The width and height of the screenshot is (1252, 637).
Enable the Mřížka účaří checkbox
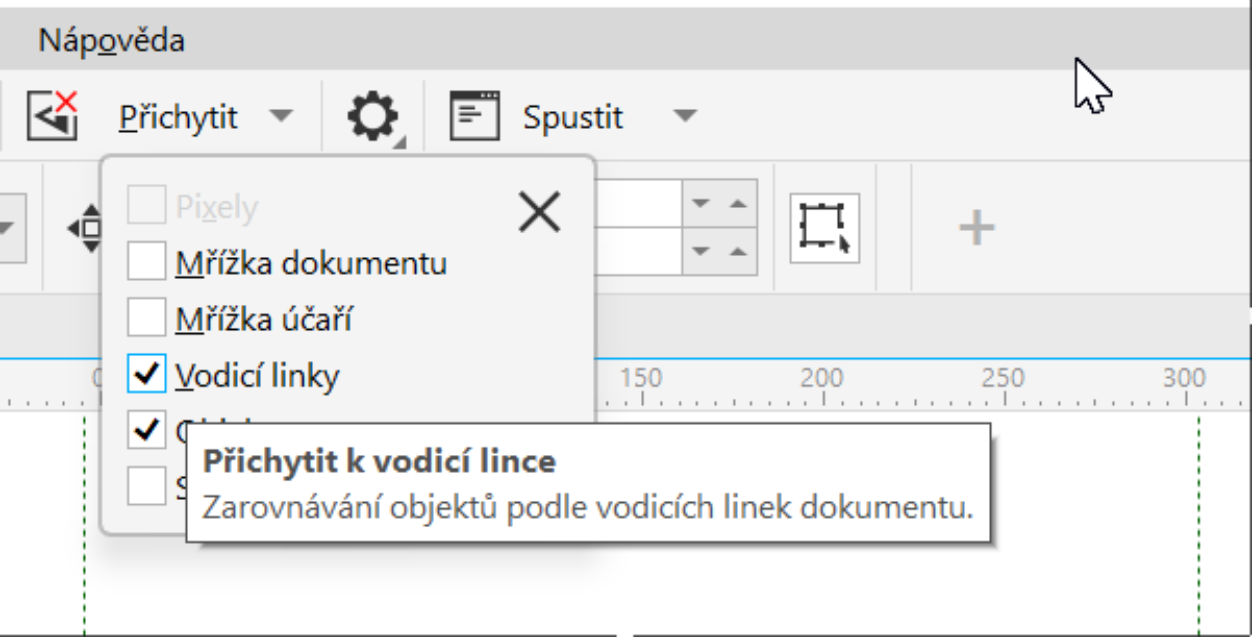point(147,320)
